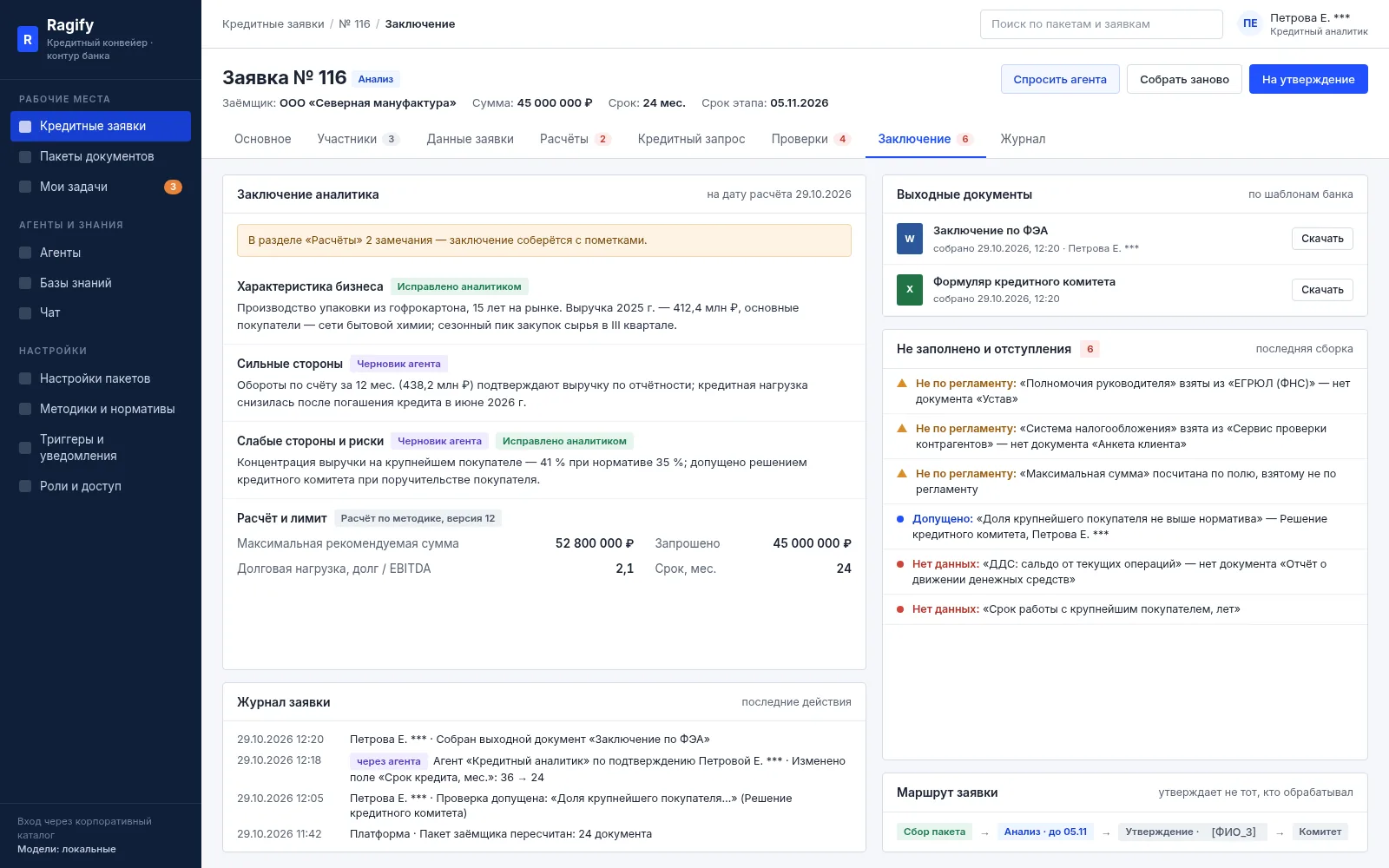
Task: Click the Спросить агента button
Action: point(1060,79)
